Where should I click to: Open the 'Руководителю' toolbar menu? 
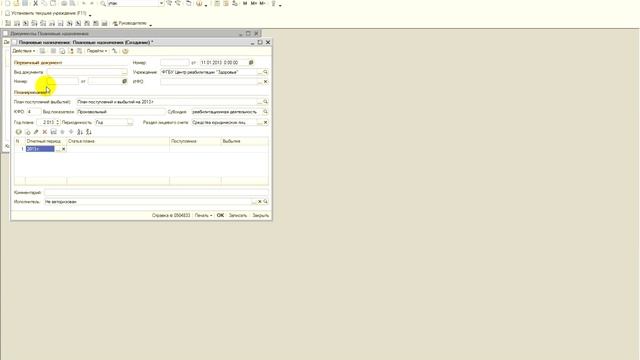click(x=130, y=23)
